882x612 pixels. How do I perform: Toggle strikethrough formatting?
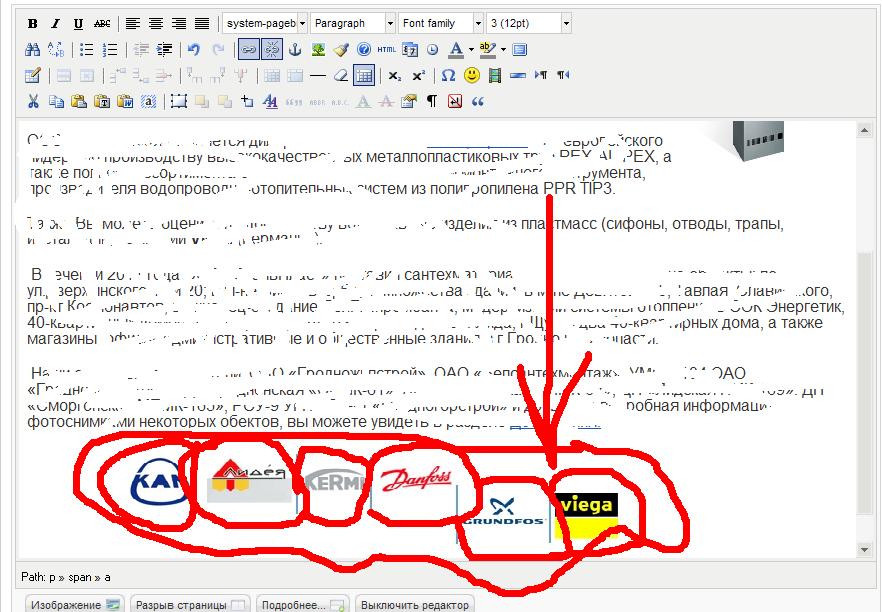(x=102, y=24)
